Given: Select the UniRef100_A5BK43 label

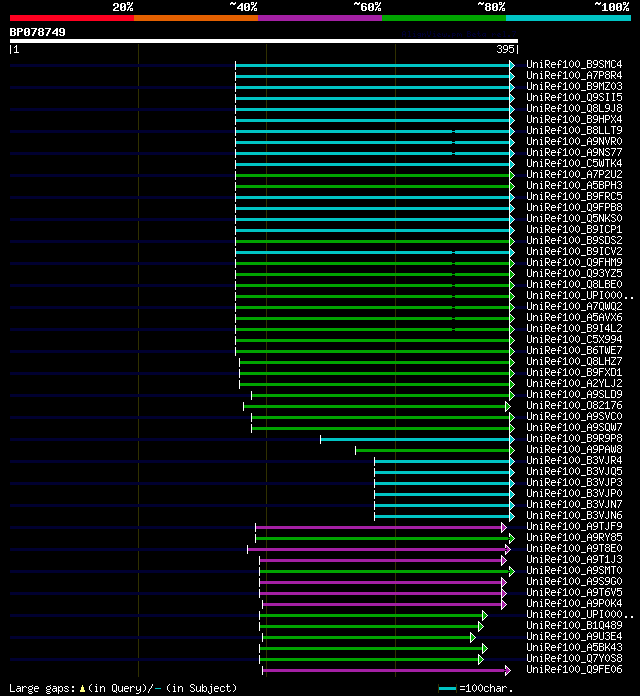Looking at the screenshot, I should coord(574,647).
